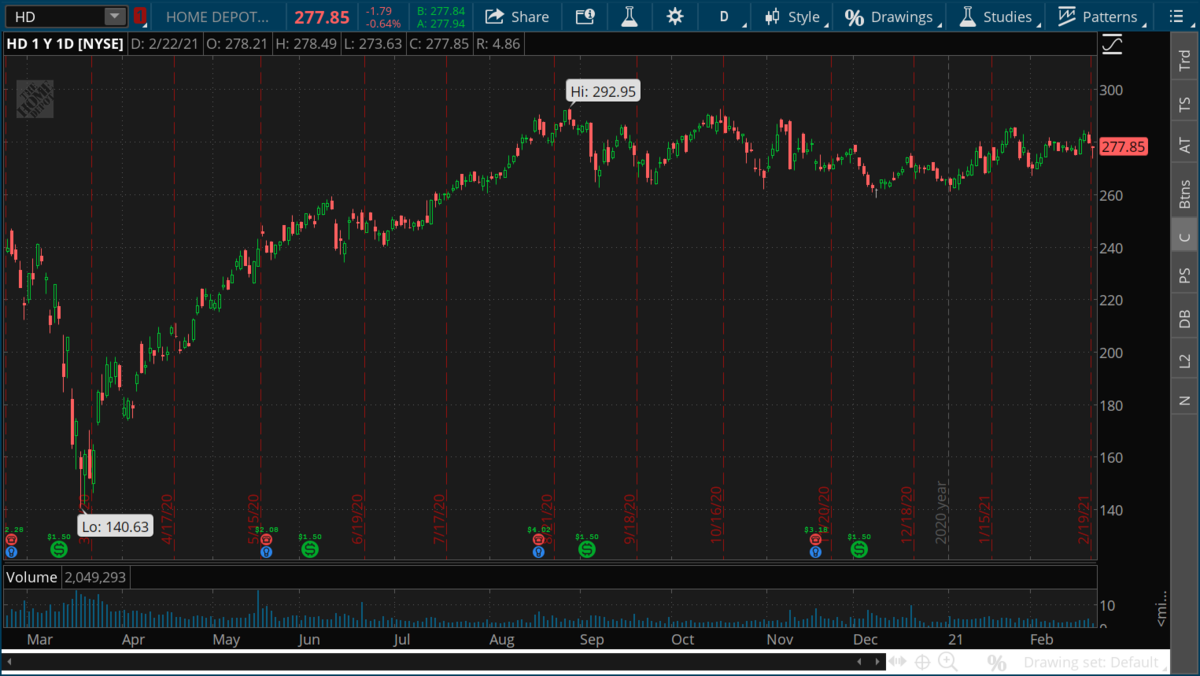Open the Share menu
The height and width of the screenshot is (676, 1200).
coord(517,16)
